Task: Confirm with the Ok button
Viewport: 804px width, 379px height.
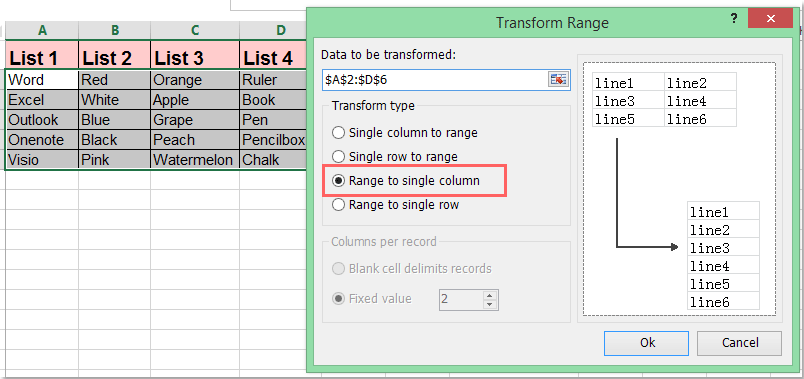Action: [x=646, y=343]
